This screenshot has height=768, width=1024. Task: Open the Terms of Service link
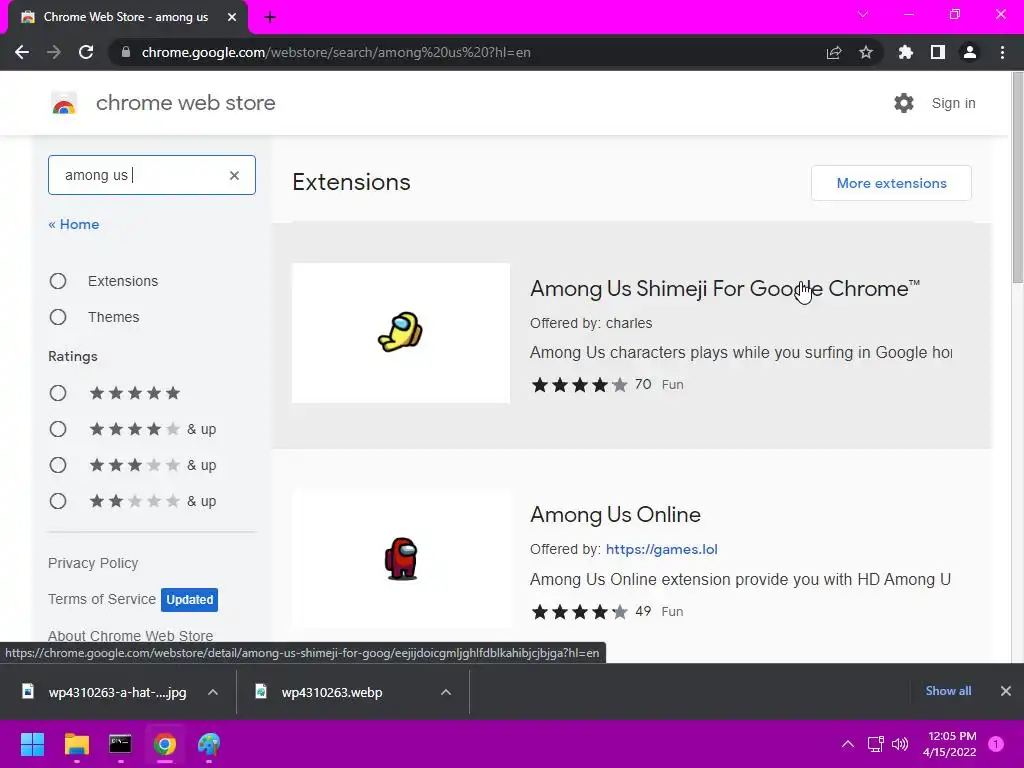coord(102,600)
